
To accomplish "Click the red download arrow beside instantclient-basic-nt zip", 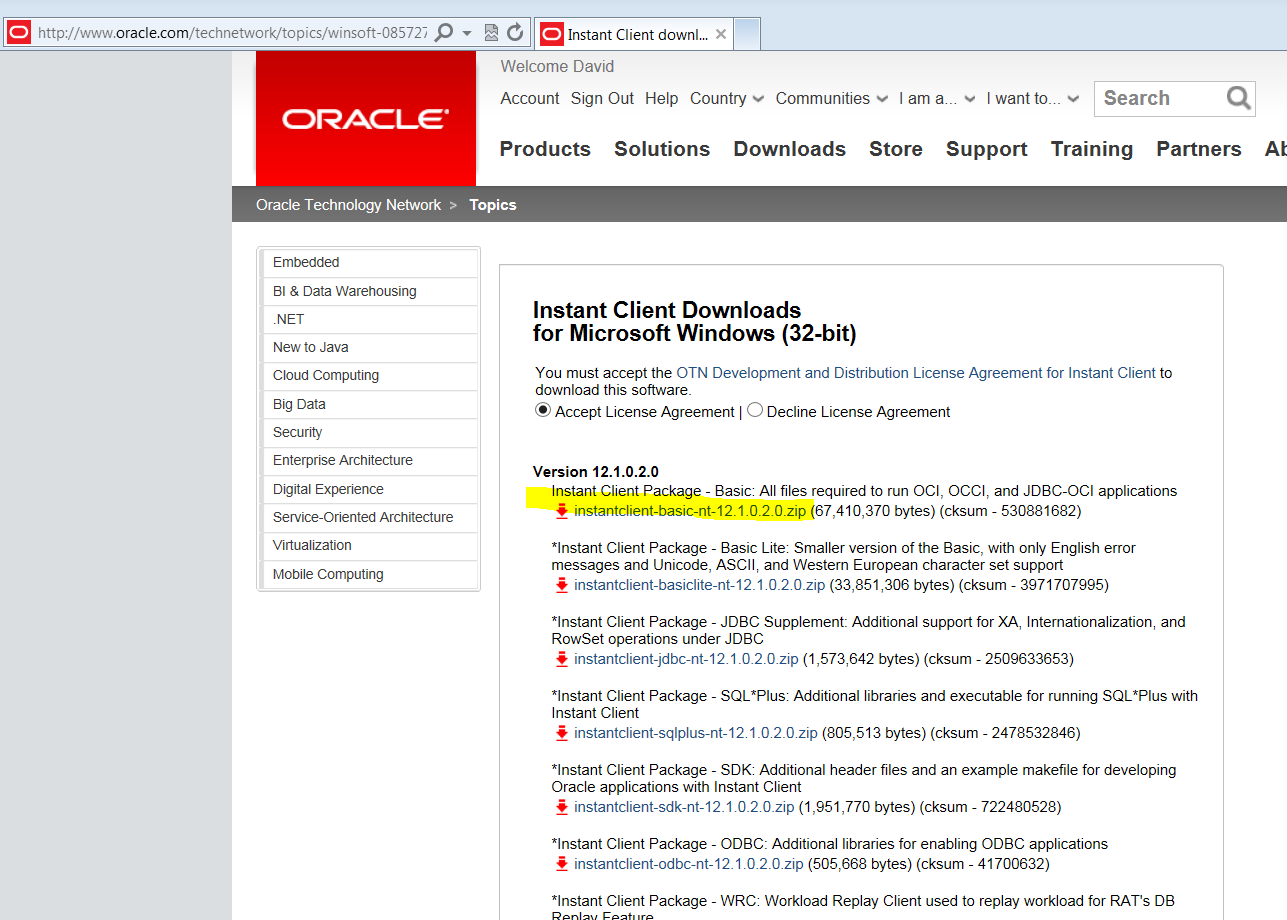I will tap(562, 510).
